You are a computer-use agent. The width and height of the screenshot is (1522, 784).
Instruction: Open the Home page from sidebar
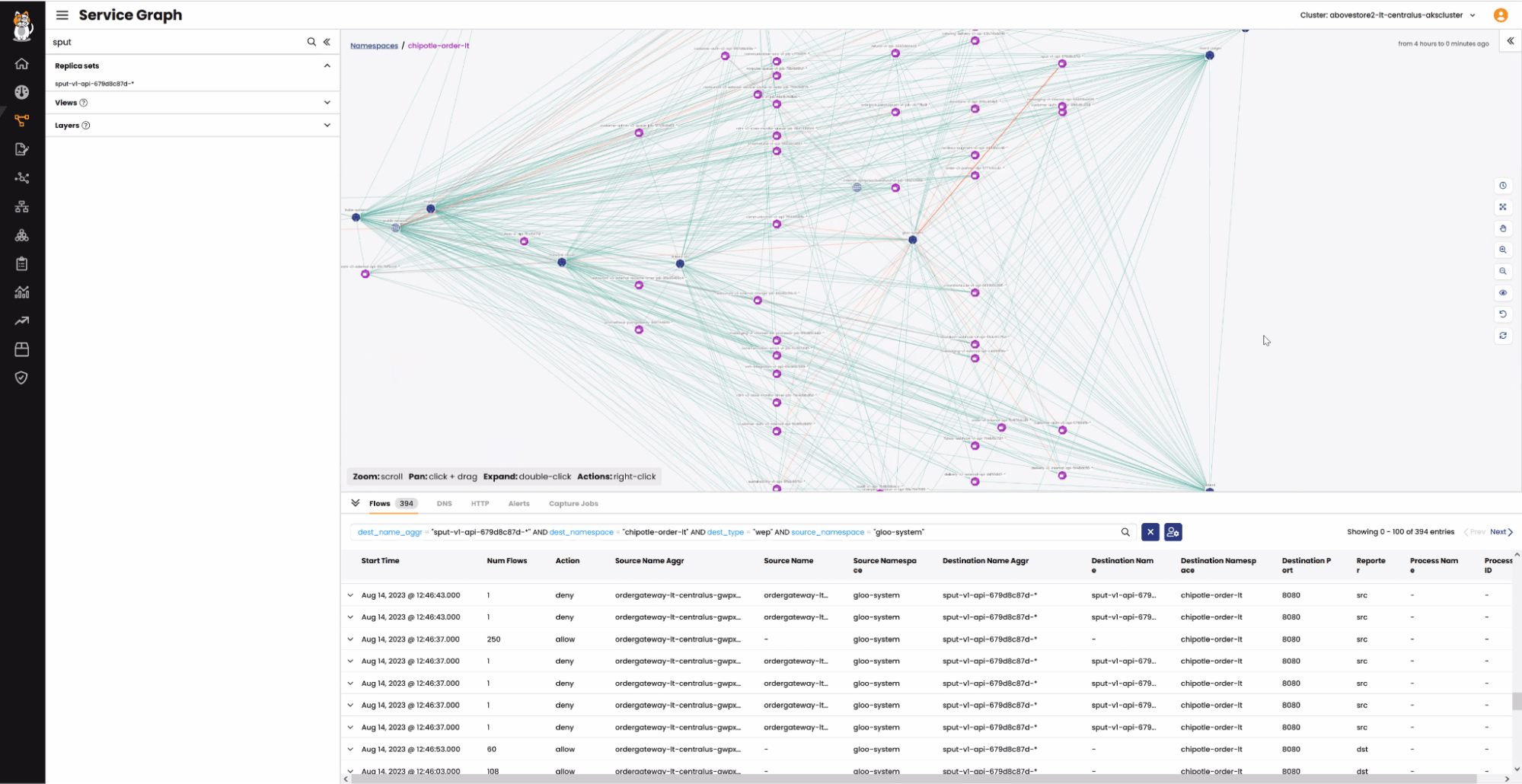22,64
